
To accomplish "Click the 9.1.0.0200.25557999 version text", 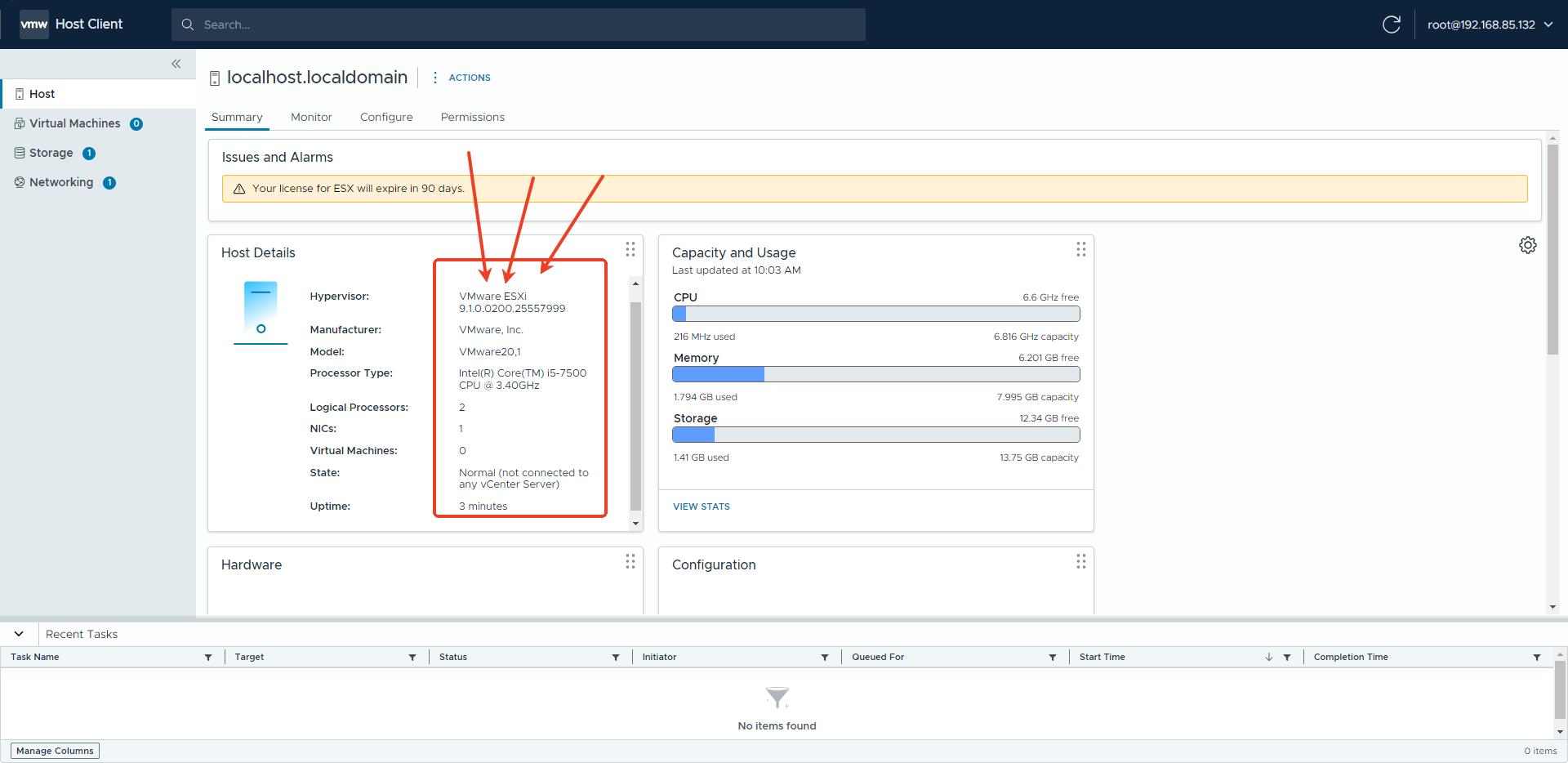I will (x=512, y=309).
